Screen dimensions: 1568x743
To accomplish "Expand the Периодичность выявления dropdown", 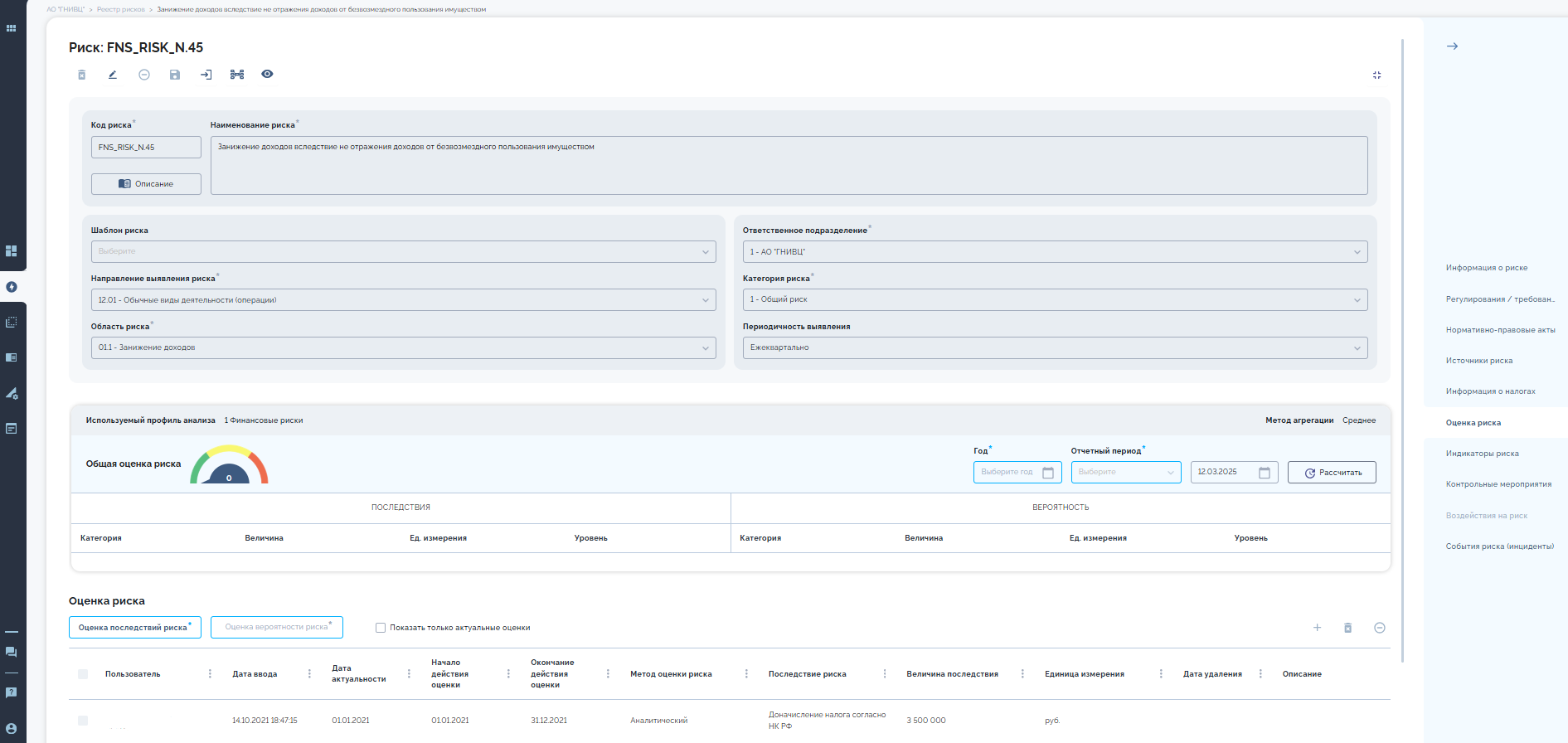I will pos(1055,347).
